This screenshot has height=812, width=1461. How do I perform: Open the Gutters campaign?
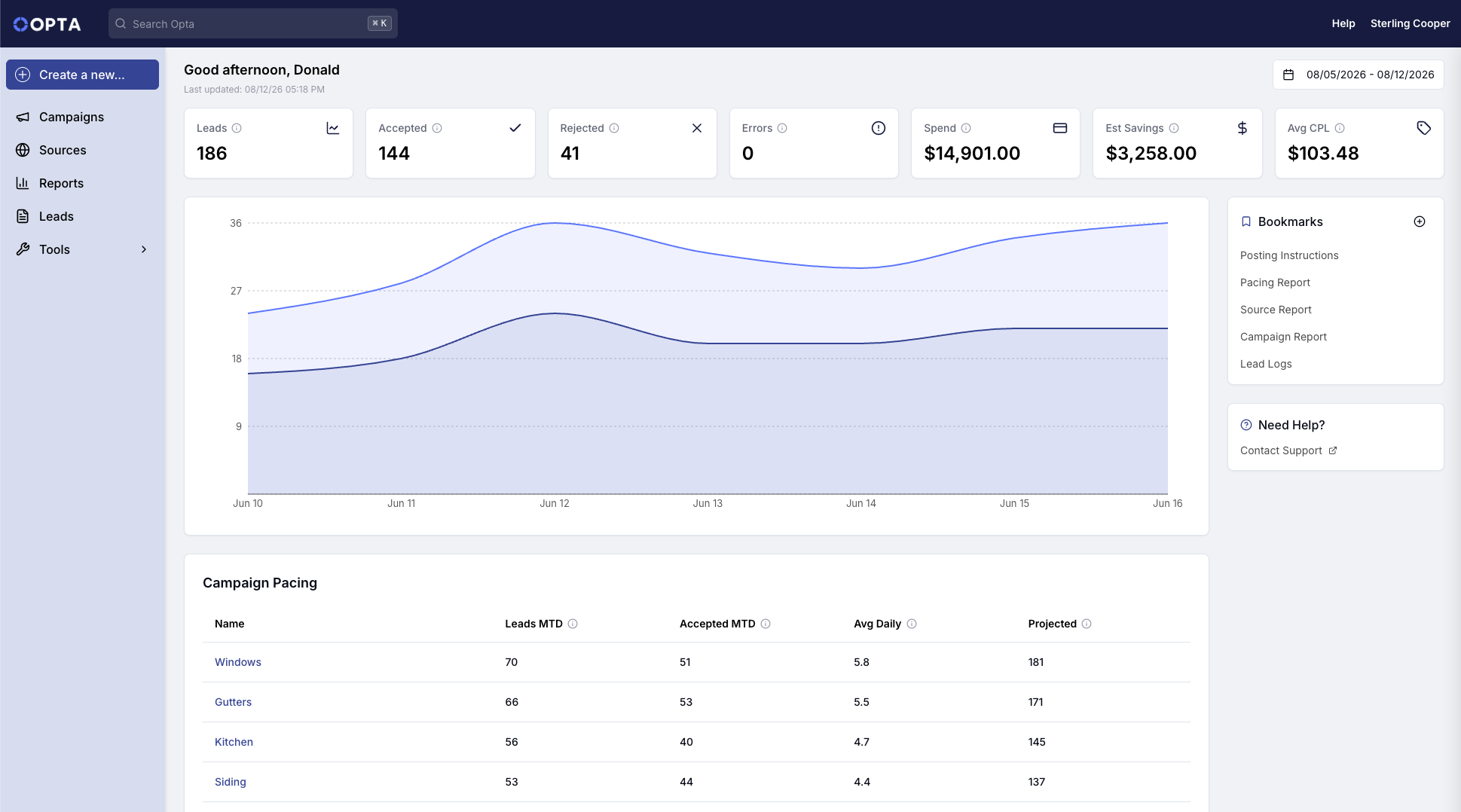[233, 702]
